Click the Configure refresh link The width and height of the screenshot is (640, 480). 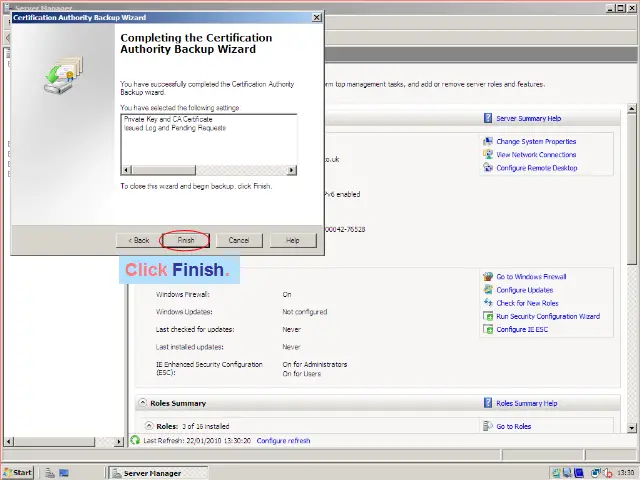coord(283,441)
